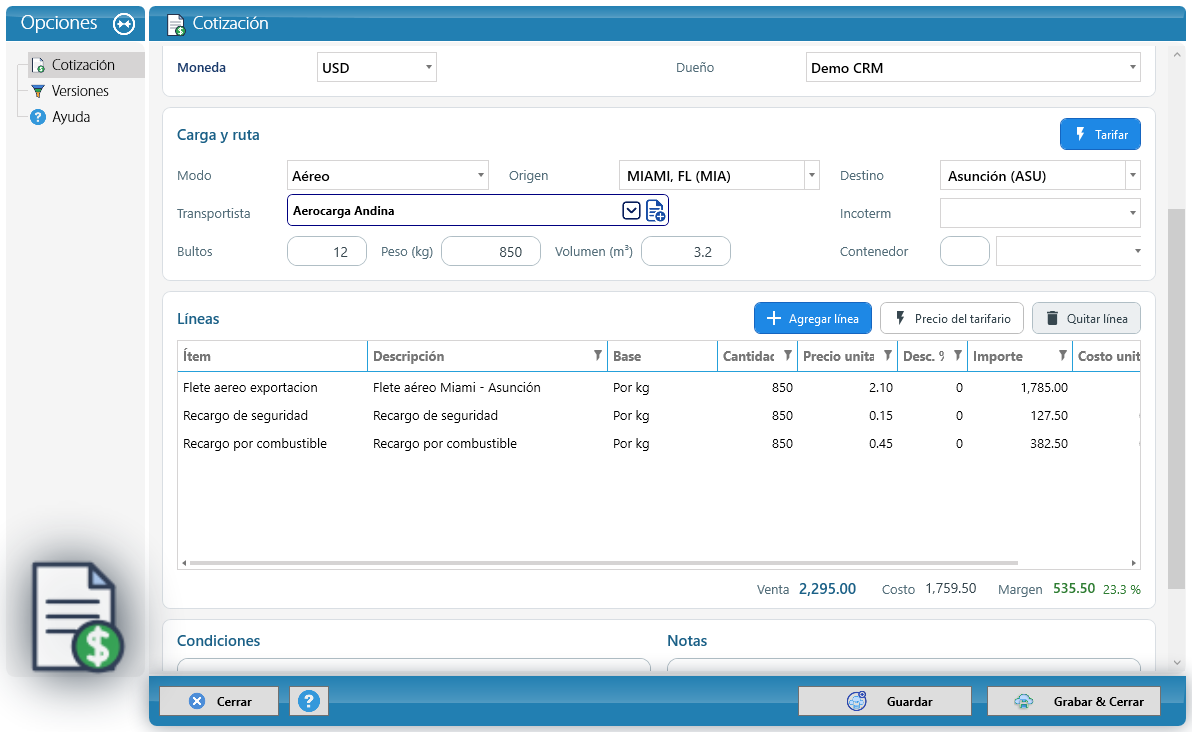This screenshot has height=732, width=1192.
Task: Filter the Cantidad column
Action: 788,356
